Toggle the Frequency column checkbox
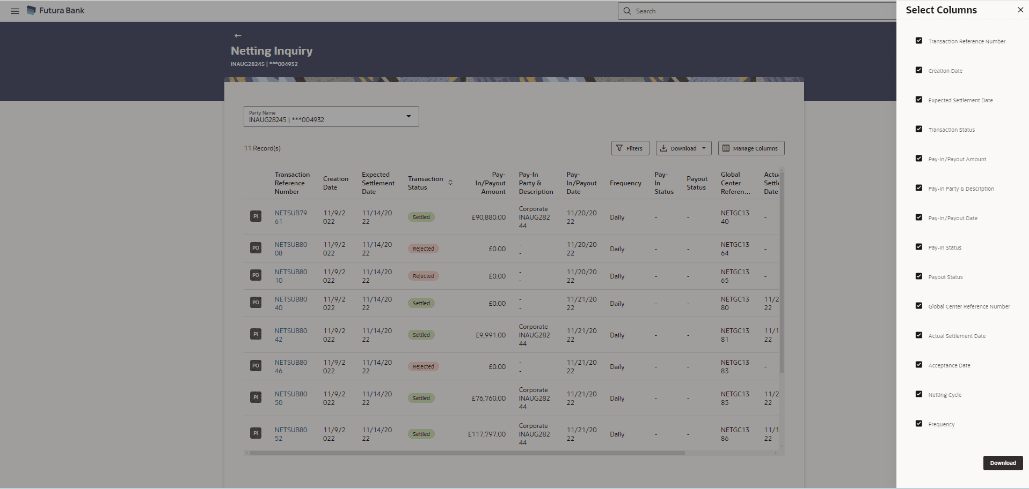The height and width of the screenshot is (489, 1029). (919, 423)
